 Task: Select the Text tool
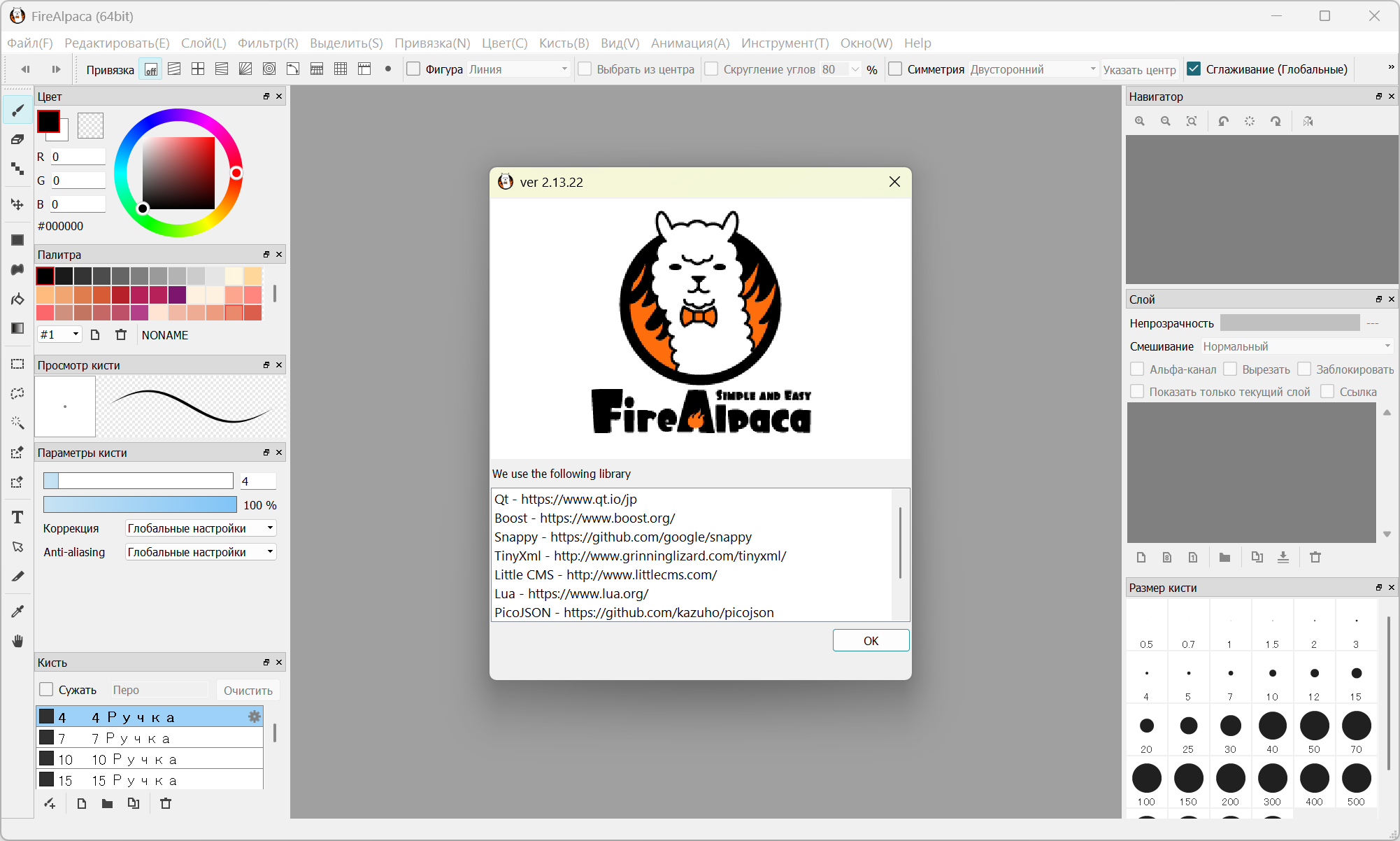[x=17, y=517]
